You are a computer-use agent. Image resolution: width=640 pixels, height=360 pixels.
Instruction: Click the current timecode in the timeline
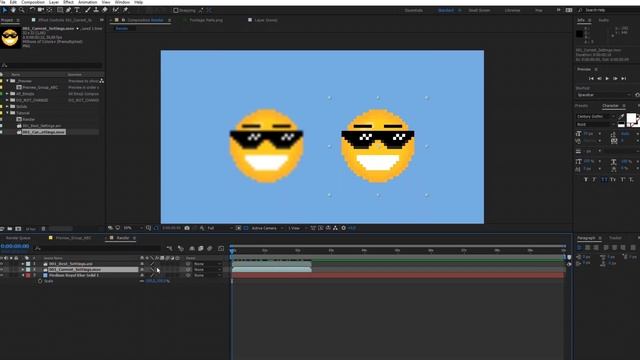[15, 246]
